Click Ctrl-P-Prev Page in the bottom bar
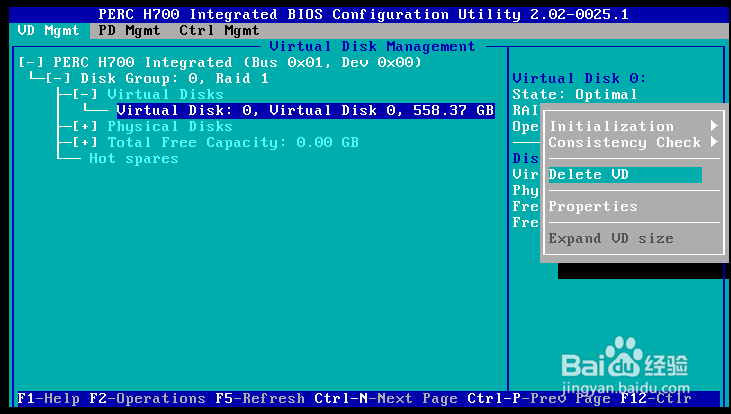731x414 pixels. (x=539, y=399)
